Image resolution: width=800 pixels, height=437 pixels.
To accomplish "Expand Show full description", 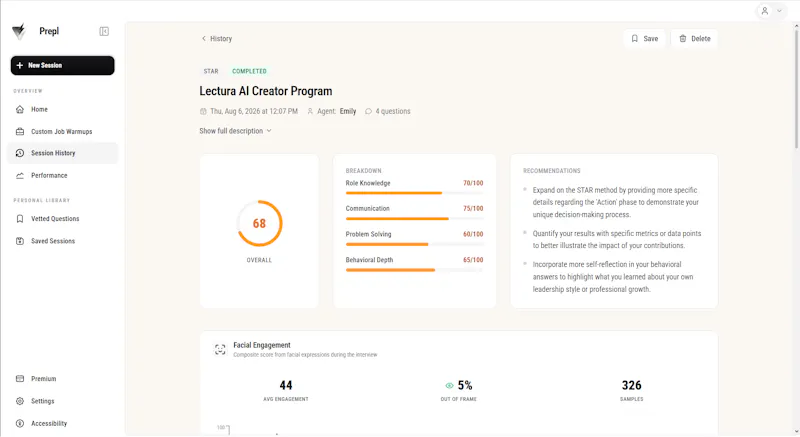I will 235,131.
